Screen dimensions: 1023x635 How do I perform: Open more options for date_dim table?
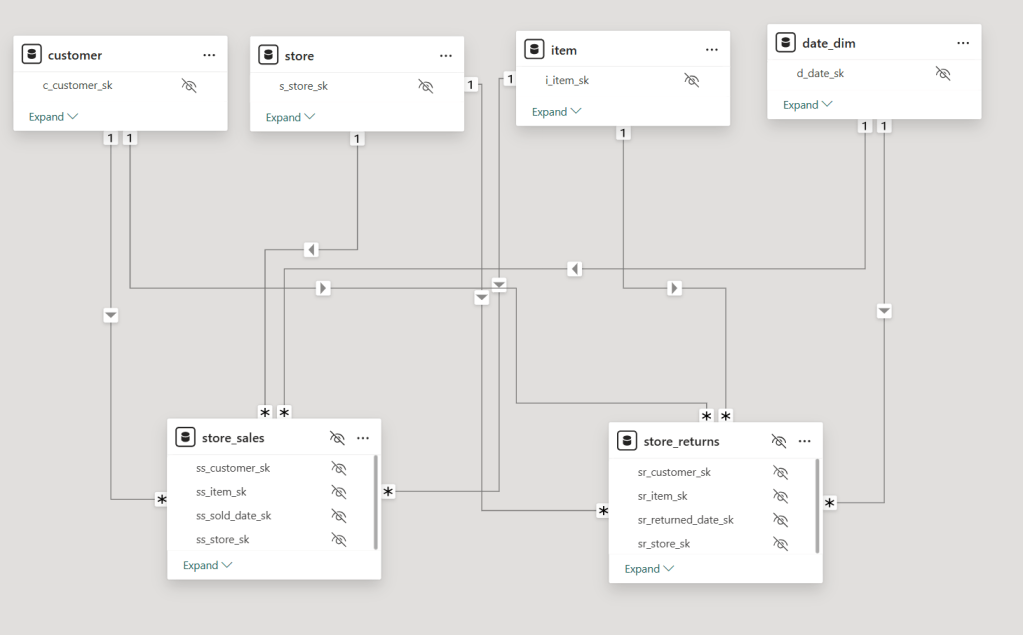click(963, 43)
